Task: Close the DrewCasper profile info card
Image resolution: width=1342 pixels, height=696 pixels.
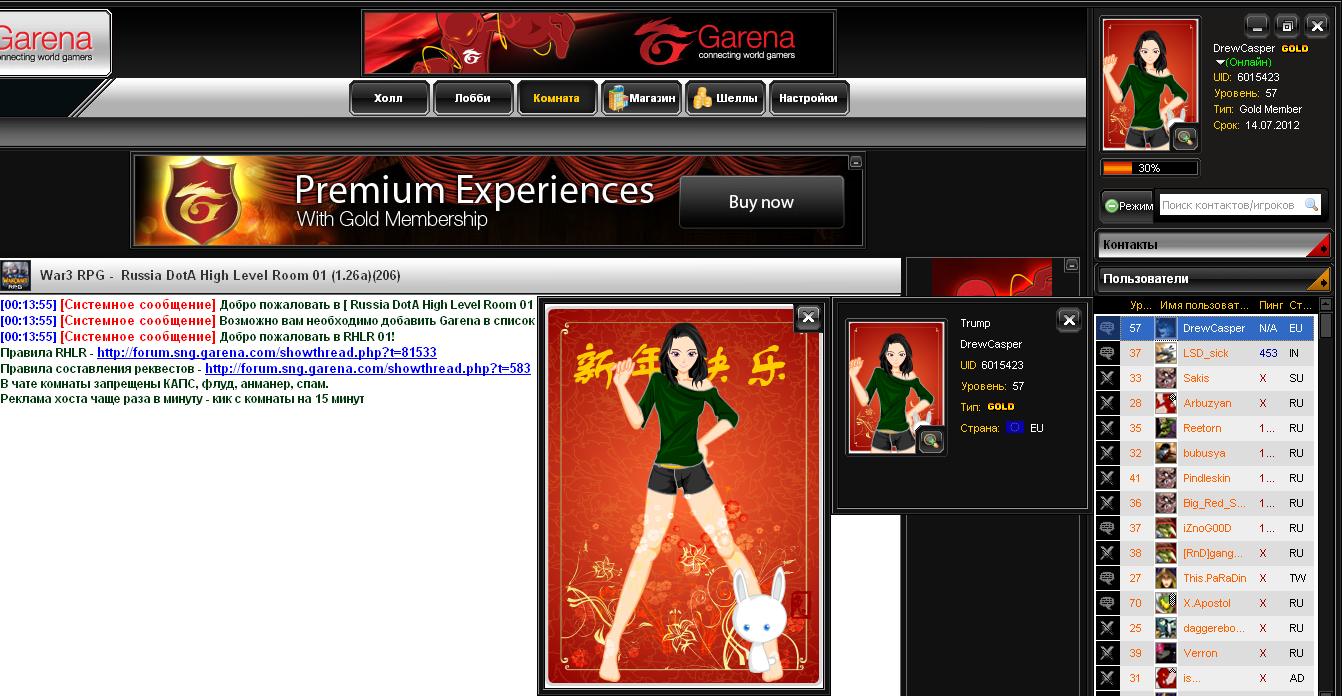Action: (x=1069, y=320)
